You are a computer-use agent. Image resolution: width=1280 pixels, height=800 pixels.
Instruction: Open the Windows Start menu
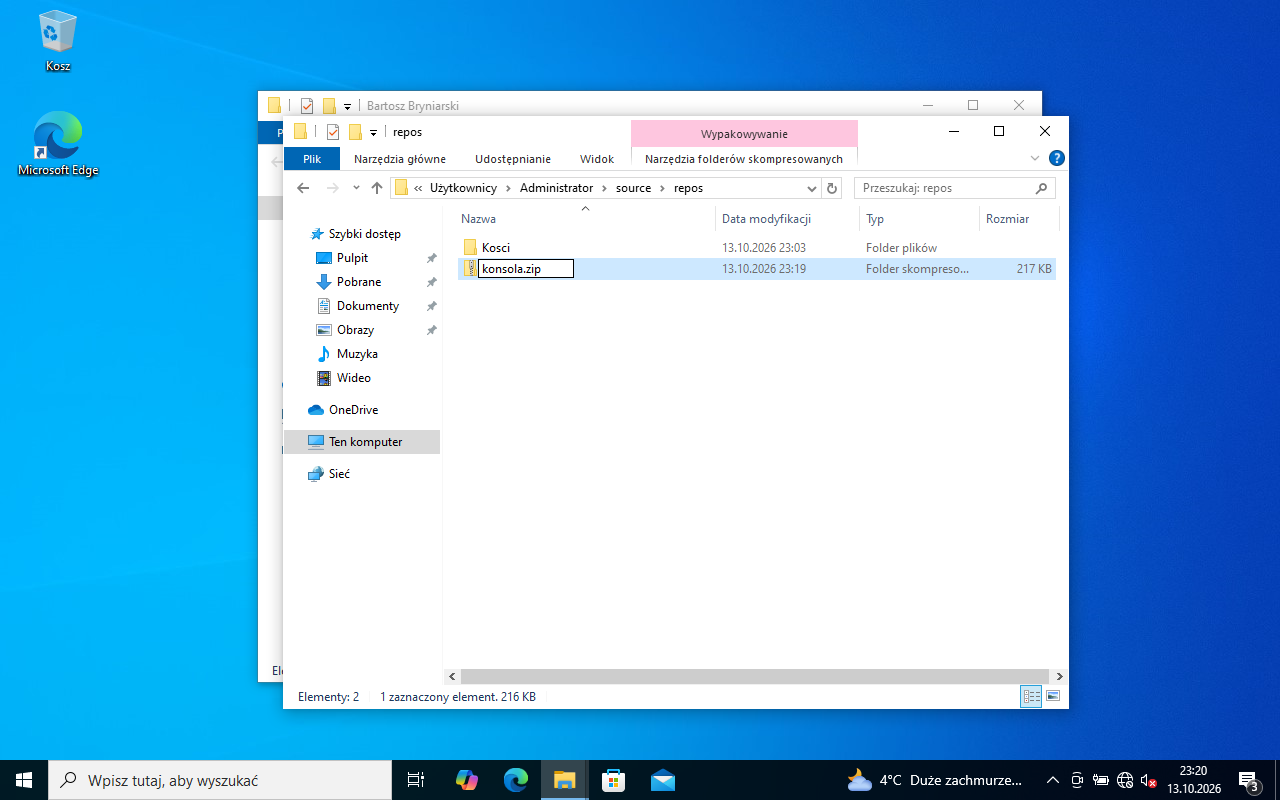coord(24,780)
